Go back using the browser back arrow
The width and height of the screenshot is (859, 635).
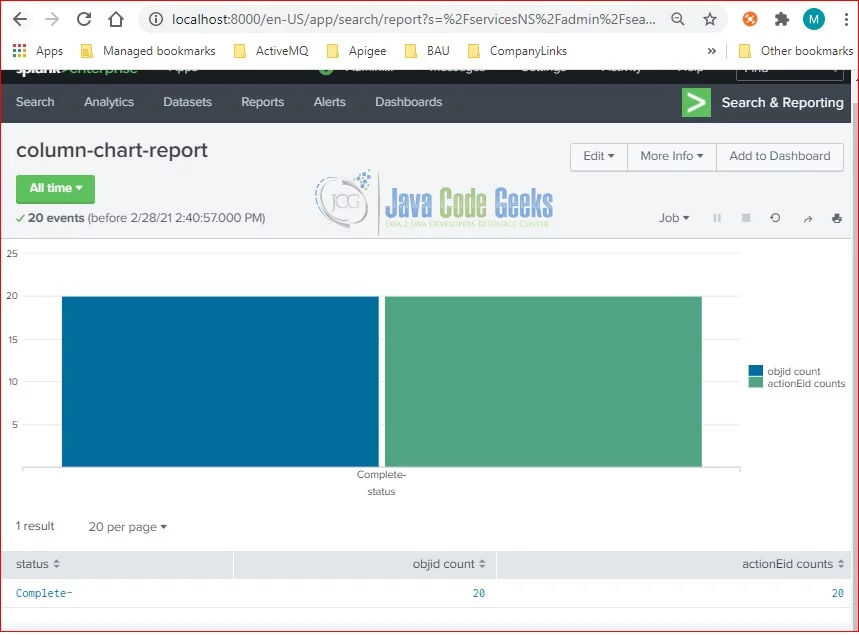(x=20, y=20)
